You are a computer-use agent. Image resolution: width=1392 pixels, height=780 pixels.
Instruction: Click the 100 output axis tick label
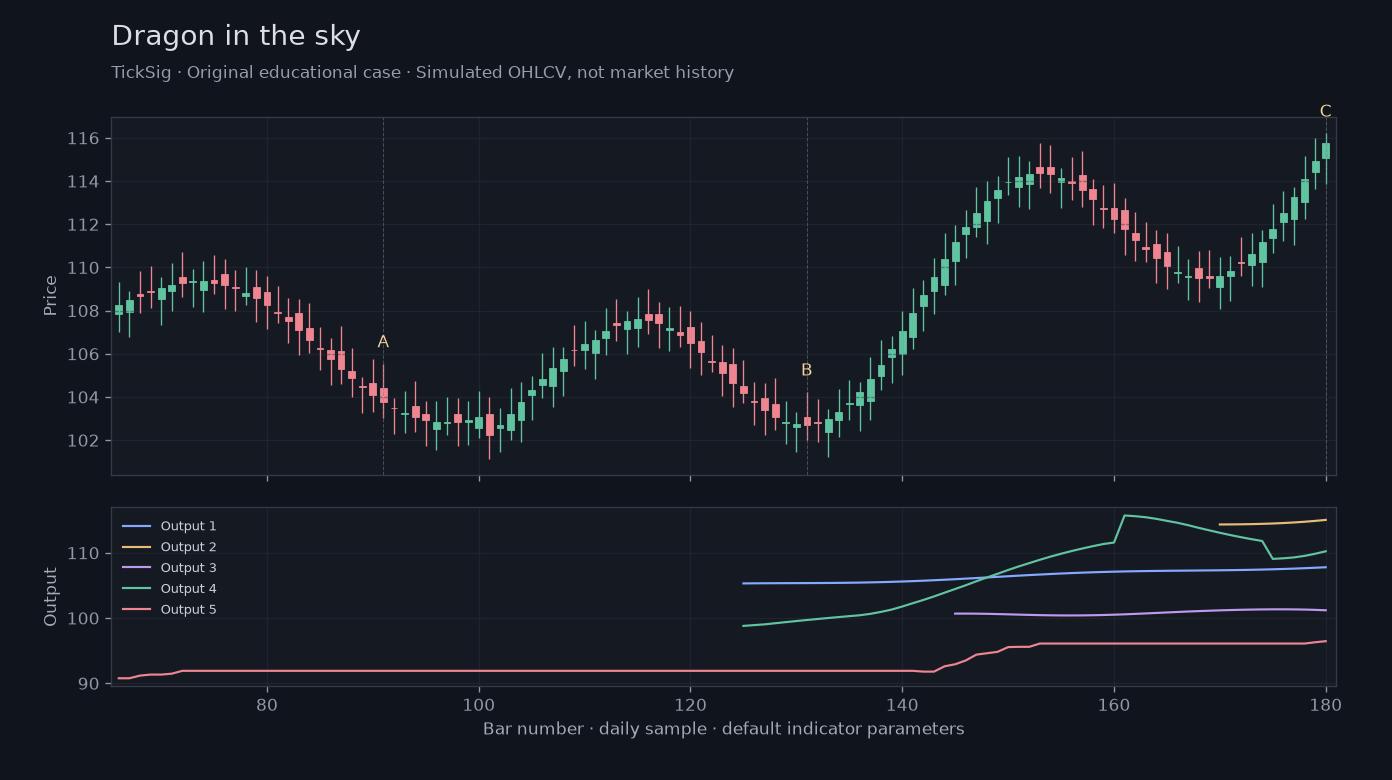83,619
